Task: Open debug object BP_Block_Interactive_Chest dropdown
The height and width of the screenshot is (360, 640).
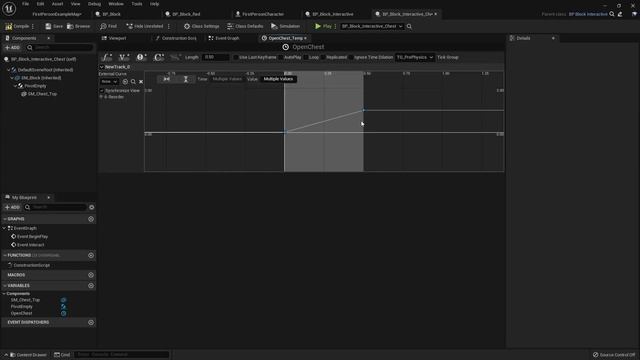Action: [372, 26]
